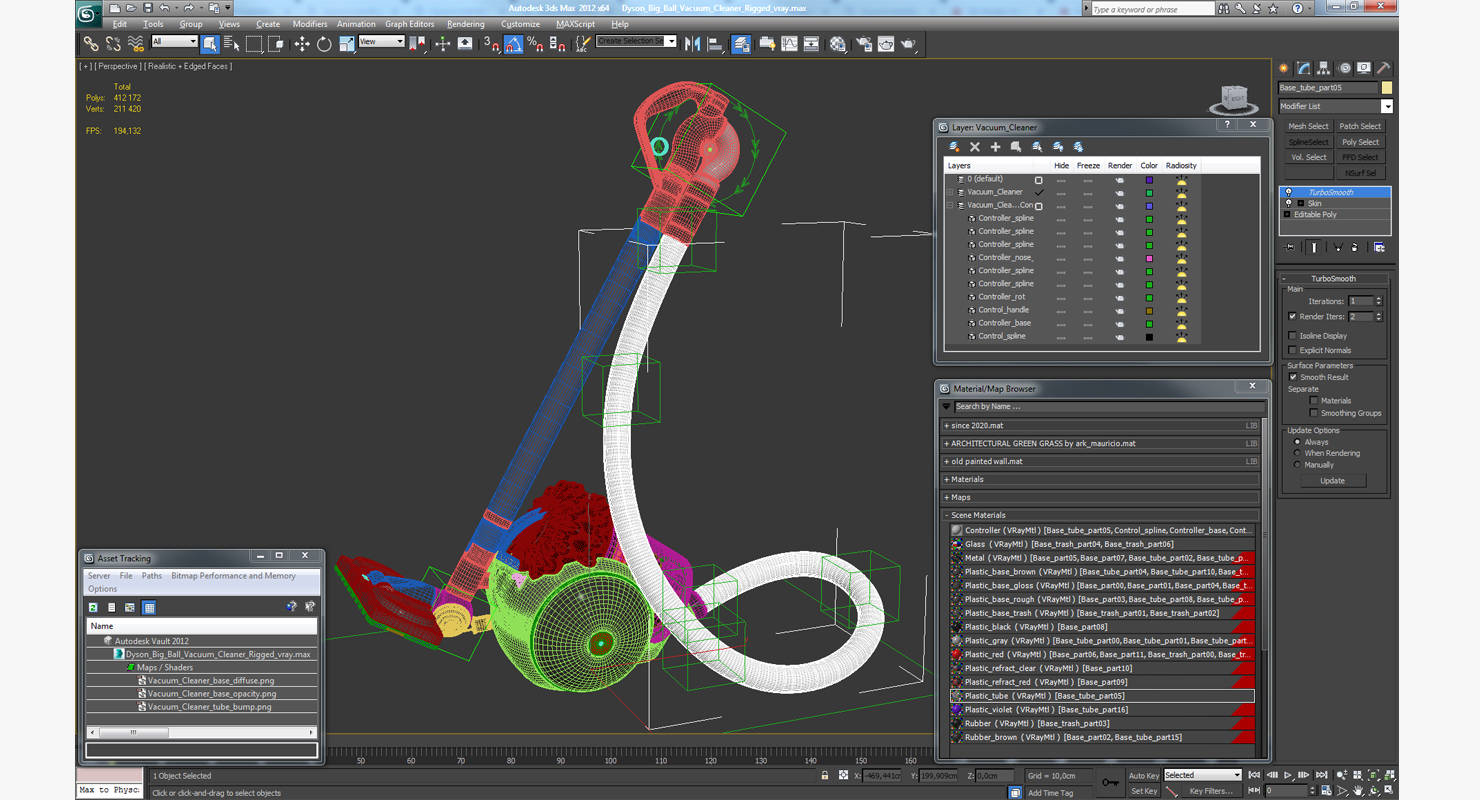Click the Poly Select button
Image resolution: width=1480 pixels, height=800 pixels.
point(1360,142)
